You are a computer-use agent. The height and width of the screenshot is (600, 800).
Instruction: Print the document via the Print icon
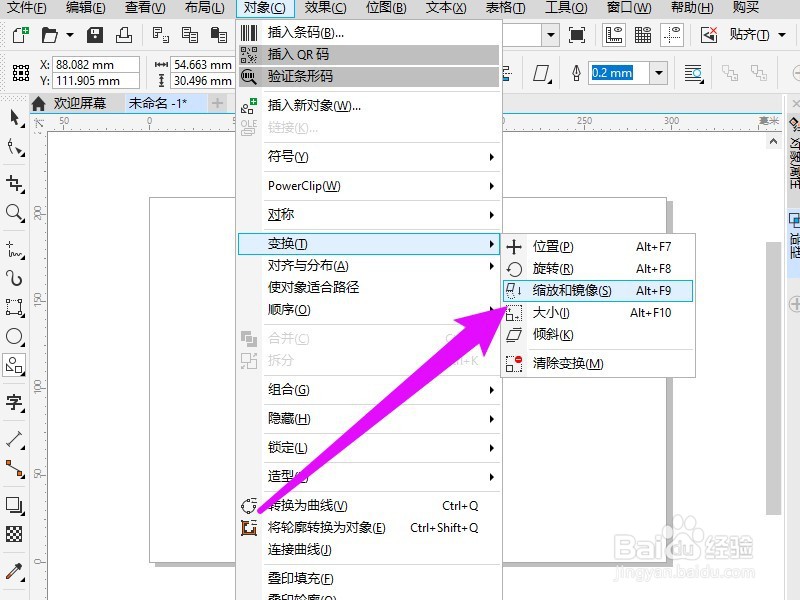[x=124, y=35]
